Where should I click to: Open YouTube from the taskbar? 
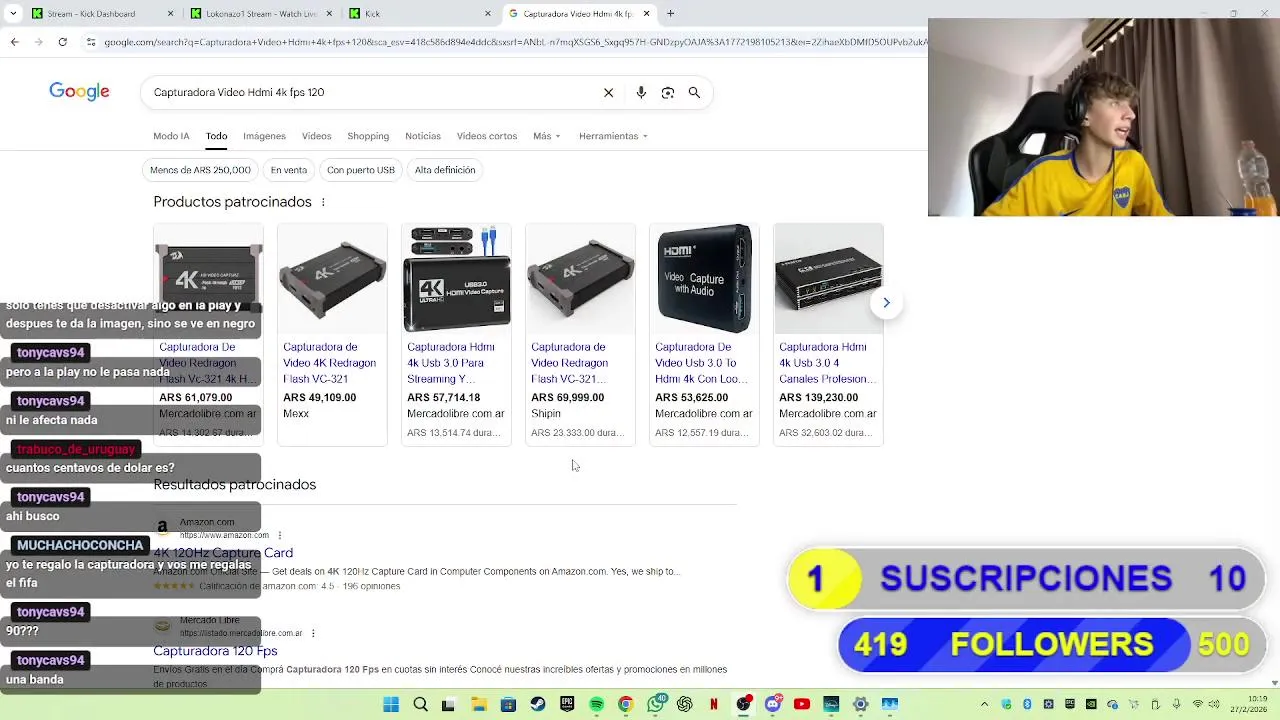(801, 704)
